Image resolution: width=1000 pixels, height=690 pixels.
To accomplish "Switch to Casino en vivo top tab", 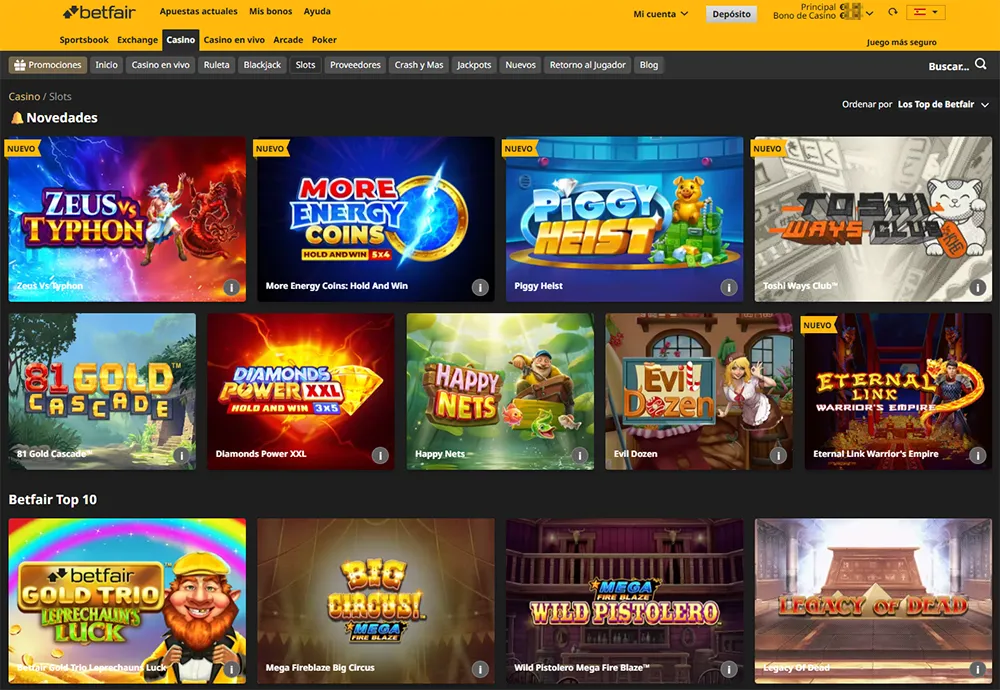I will point(234,40).
